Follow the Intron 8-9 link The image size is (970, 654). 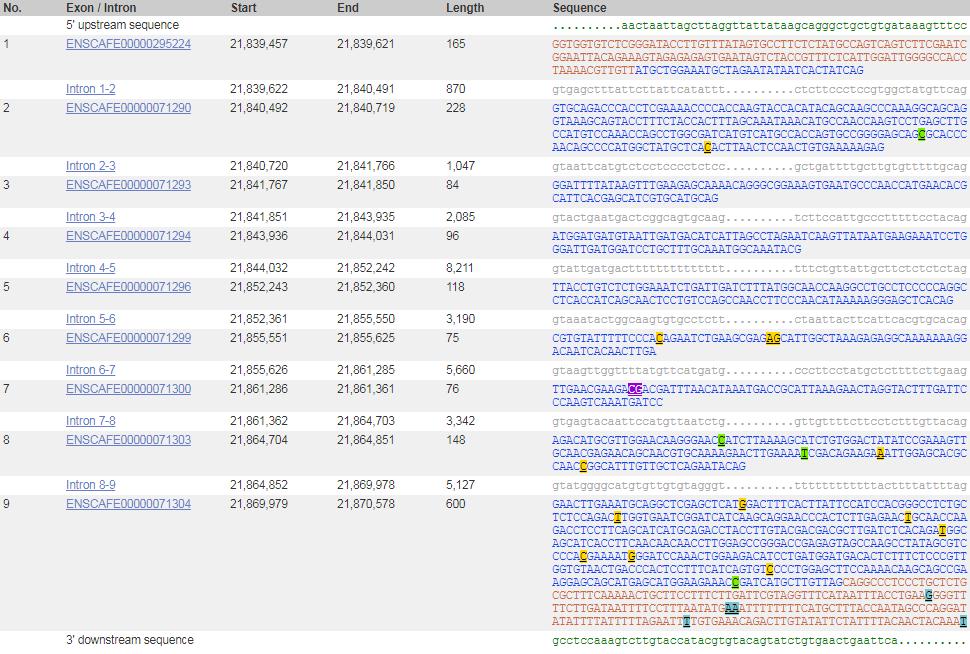click(90, 485)
